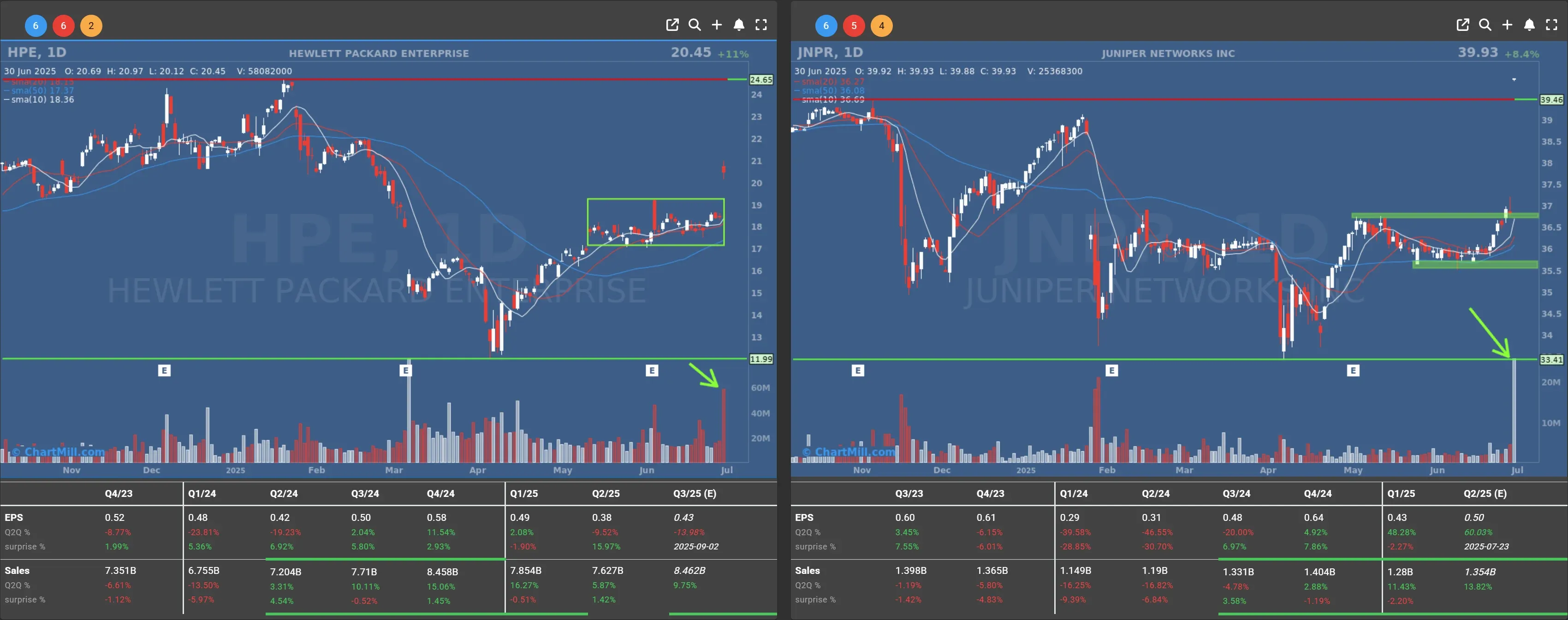Viewport: 1568px width, 620px height.
Task: Expand JNPR chart to fullscreen
Action: pyautogui.click(x=1551, y=25)
